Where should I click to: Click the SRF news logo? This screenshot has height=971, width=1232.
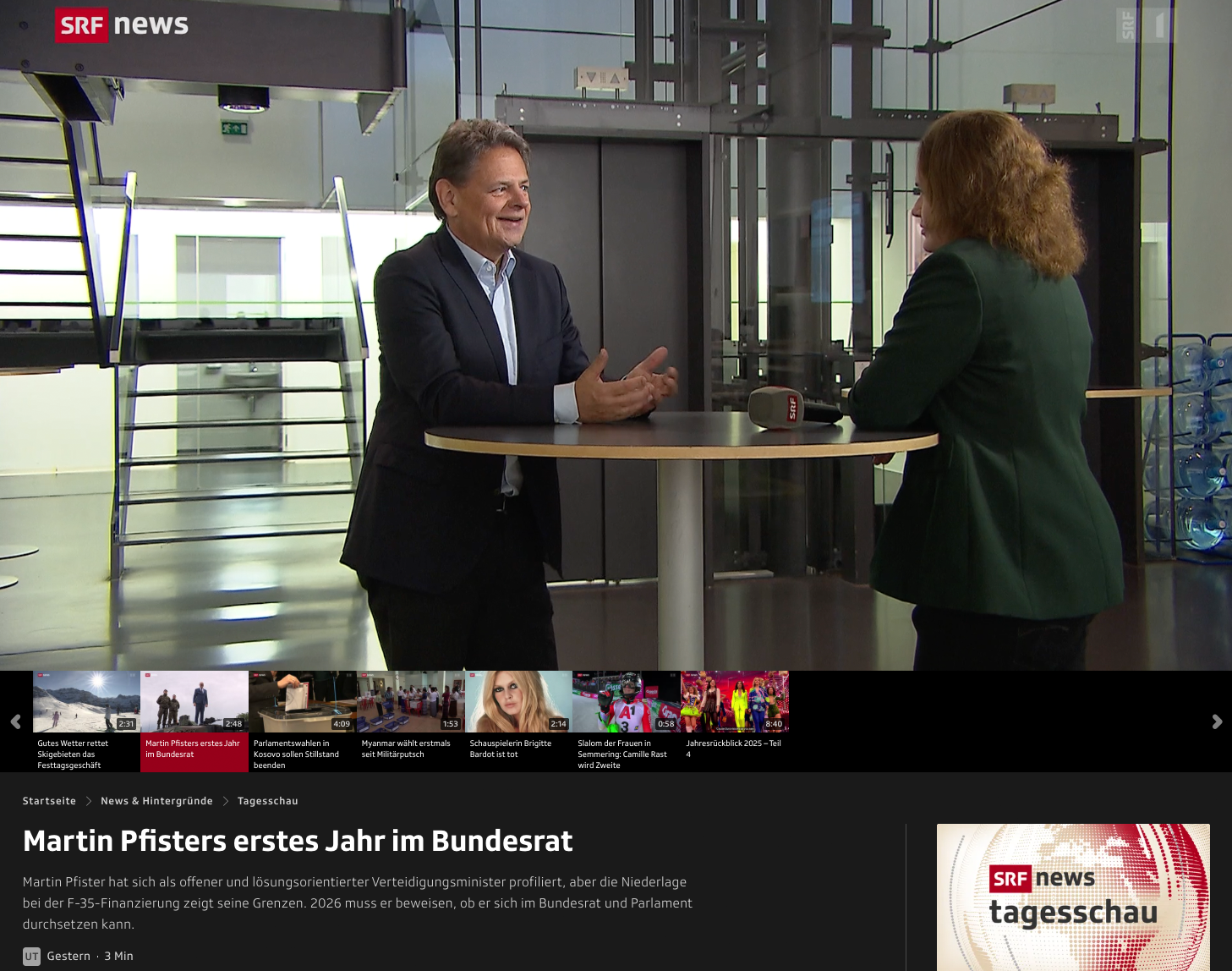pyautogui.click(x=122, y=25)
